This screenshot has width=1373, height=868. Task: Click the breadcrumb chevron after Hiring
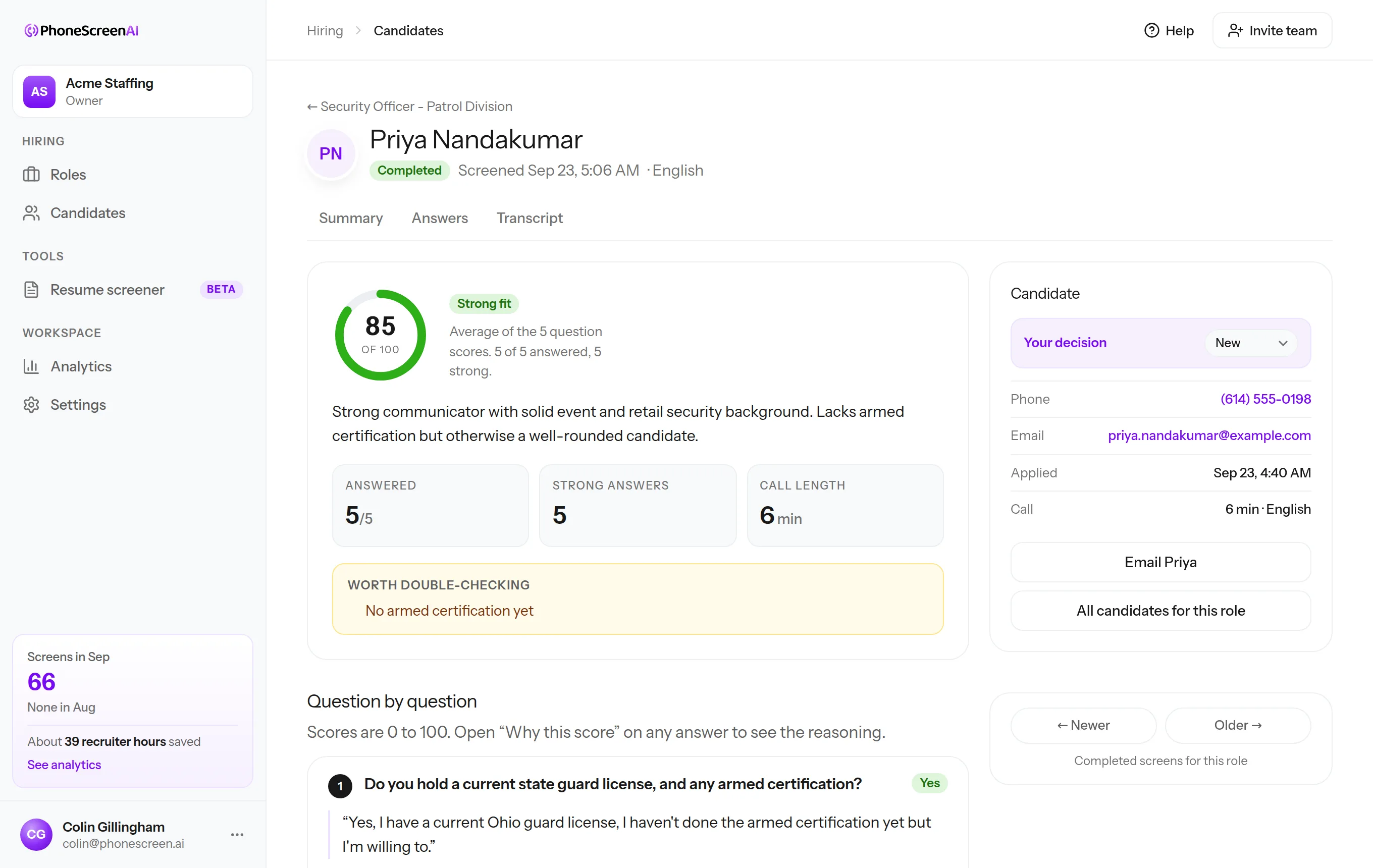point(358,30)
